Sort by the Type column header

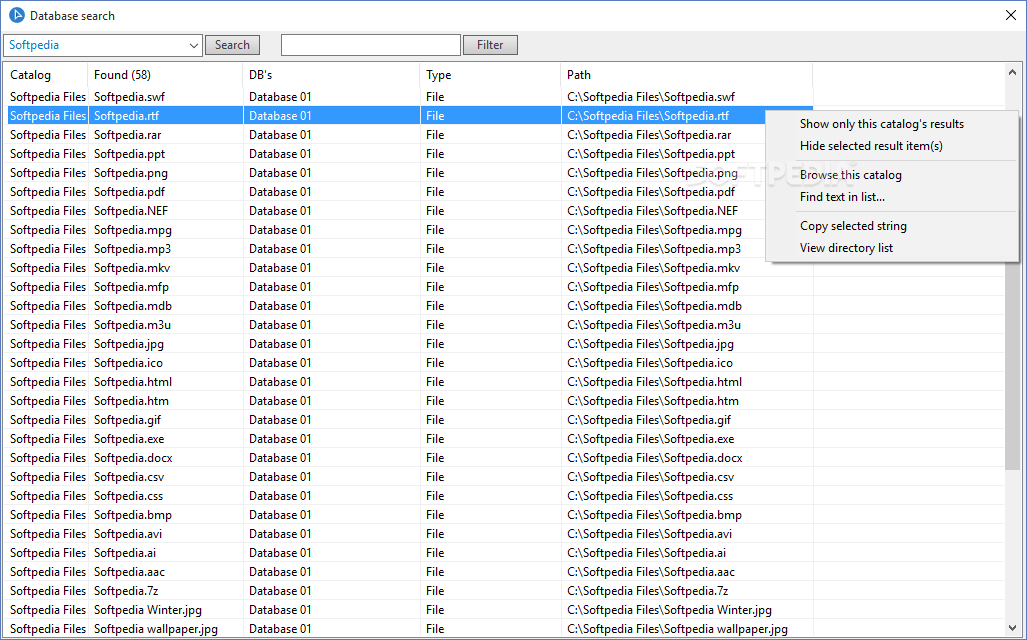coord(491,75)
